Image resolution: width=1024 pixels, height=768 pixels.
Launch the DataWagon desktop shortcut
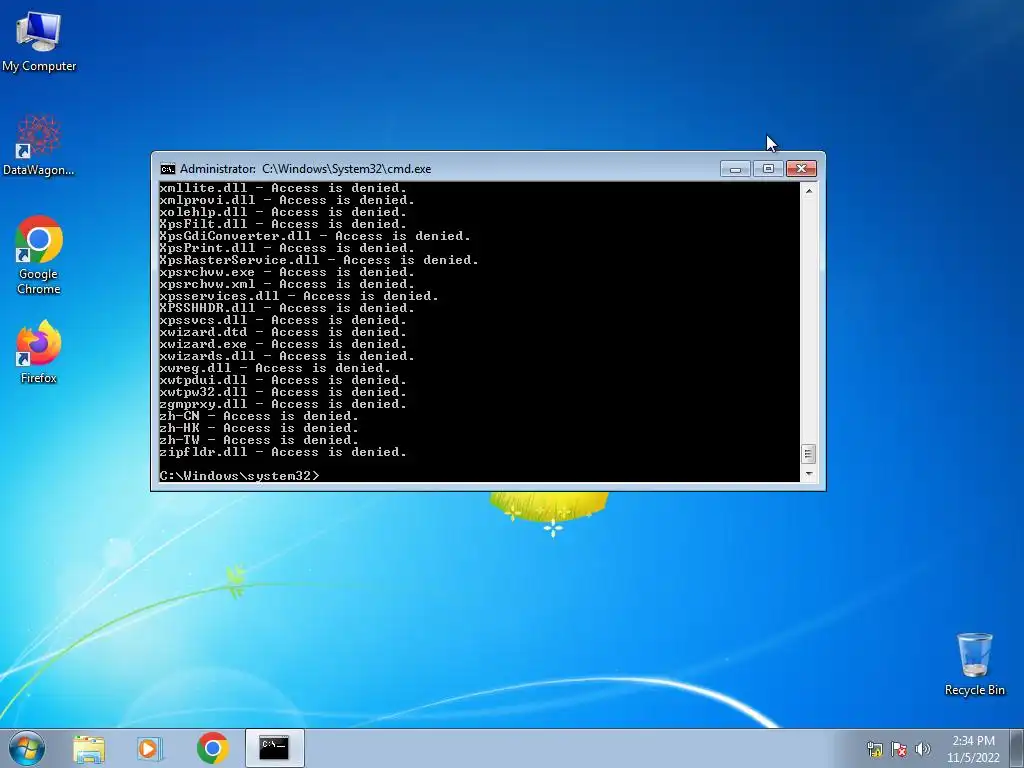pyautogui.click(x=39, y=145)
